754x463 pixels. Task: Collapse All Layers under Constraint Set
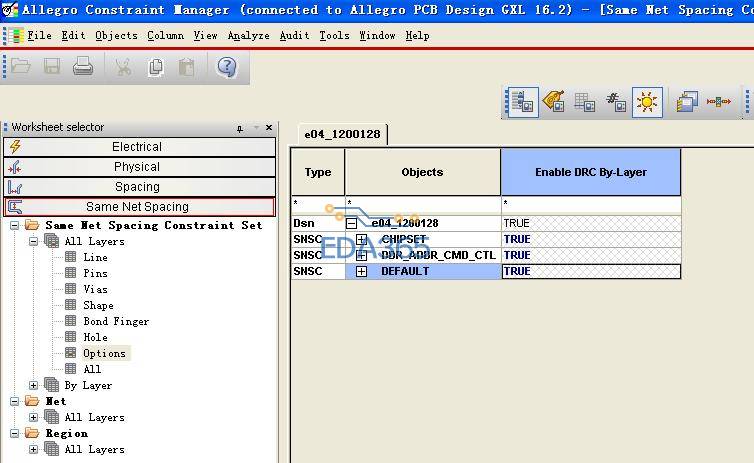(x=33, y=241)
